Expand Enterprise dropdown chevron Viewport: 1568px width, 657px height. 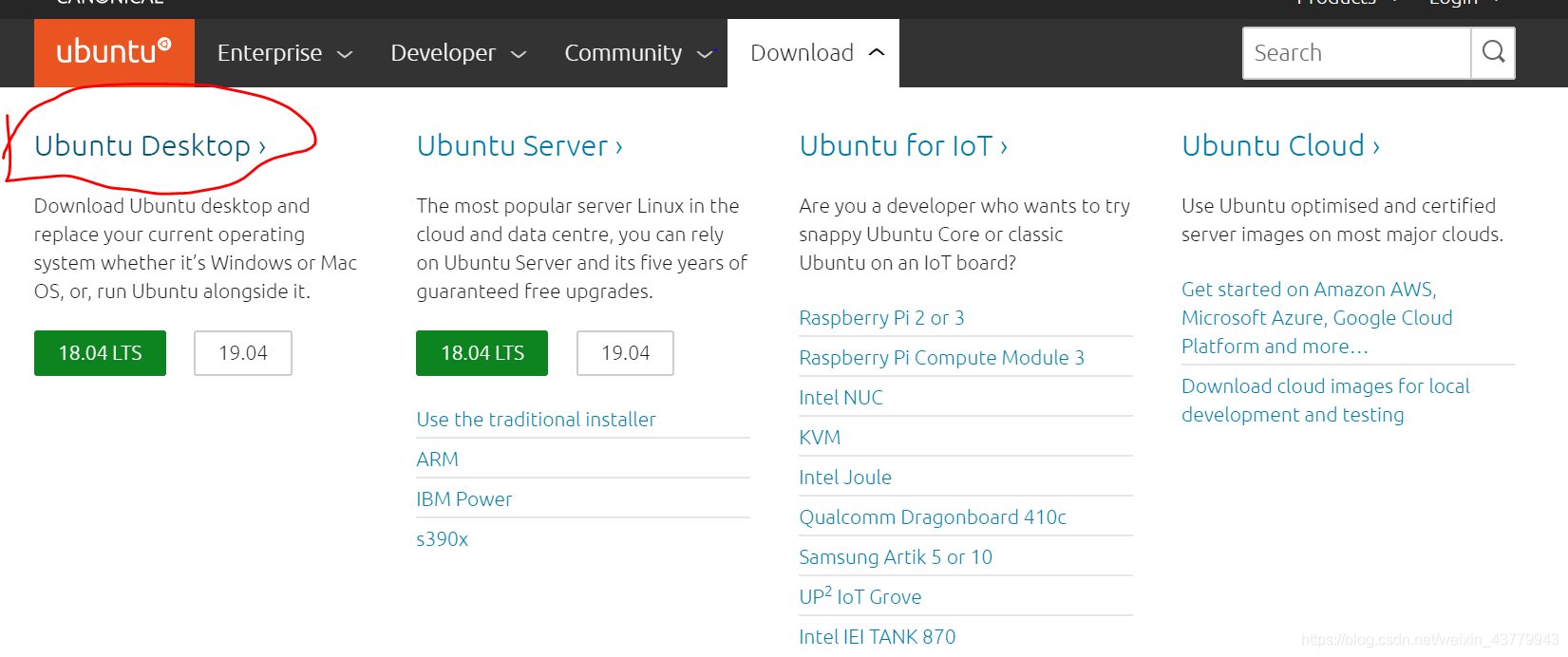click(345, 54)
